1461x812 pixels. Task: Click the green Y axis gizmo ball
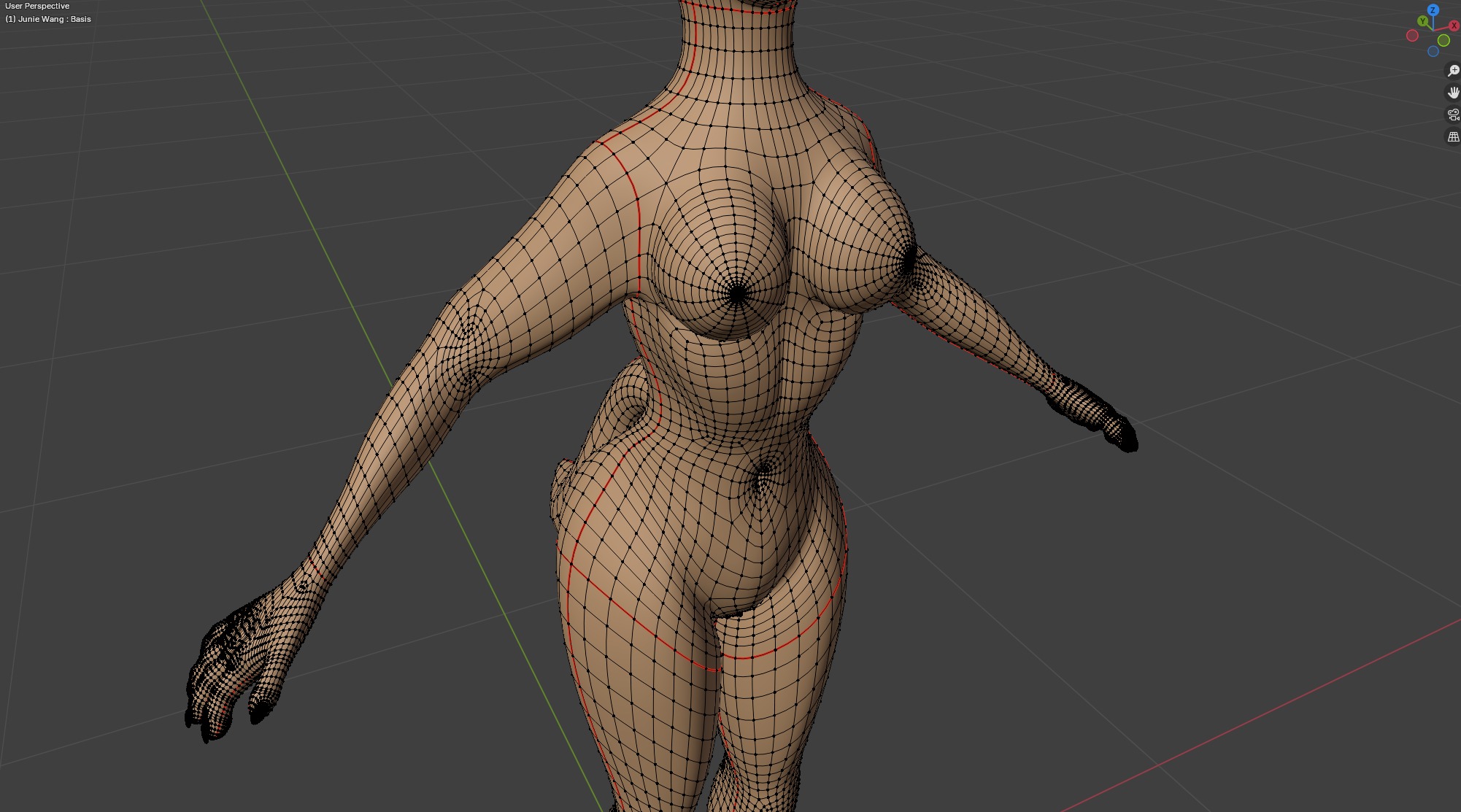click(x=1422, y=21)
